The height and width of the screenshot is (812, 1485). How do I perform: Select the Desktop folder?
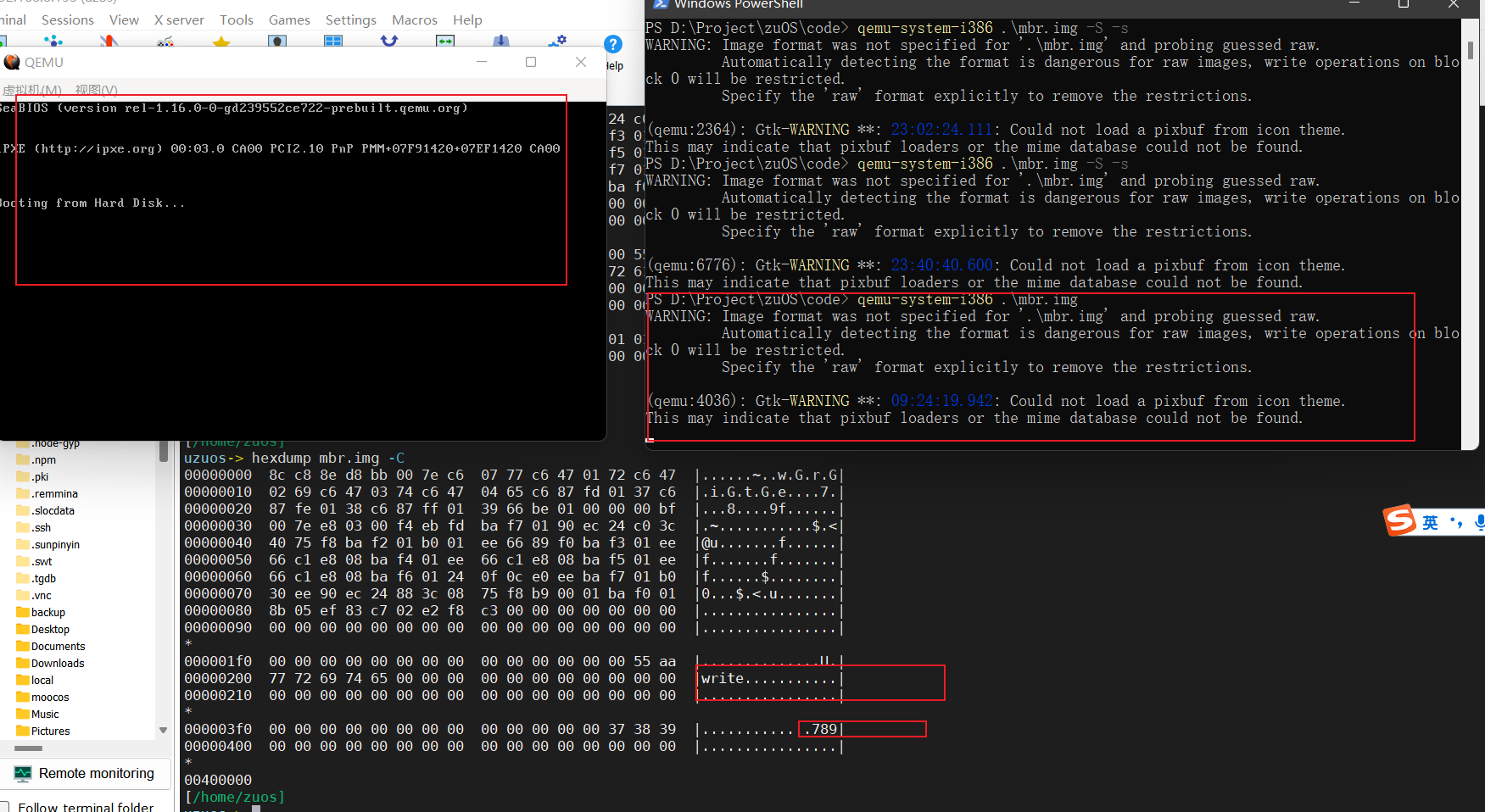(43, 630)
